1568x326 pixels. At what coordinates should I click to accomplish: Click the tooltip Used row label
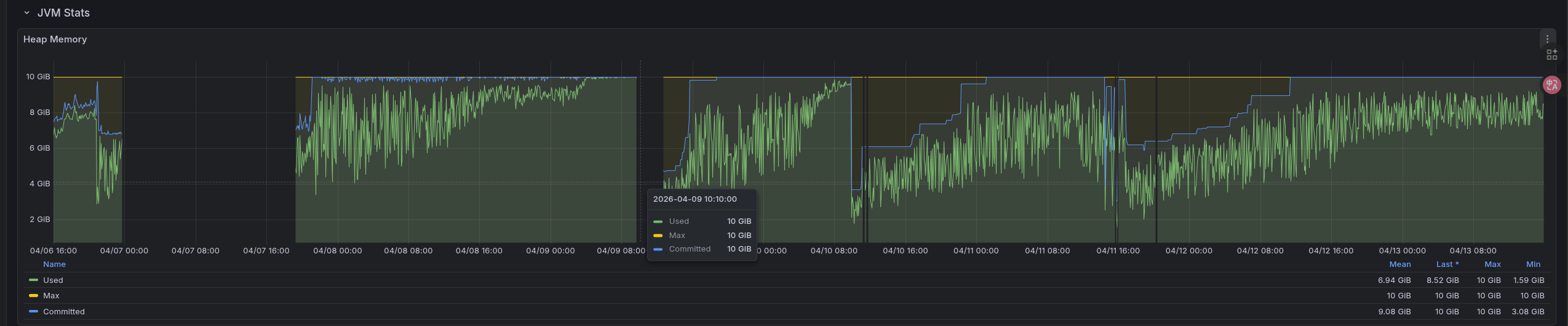coord(679,221)
